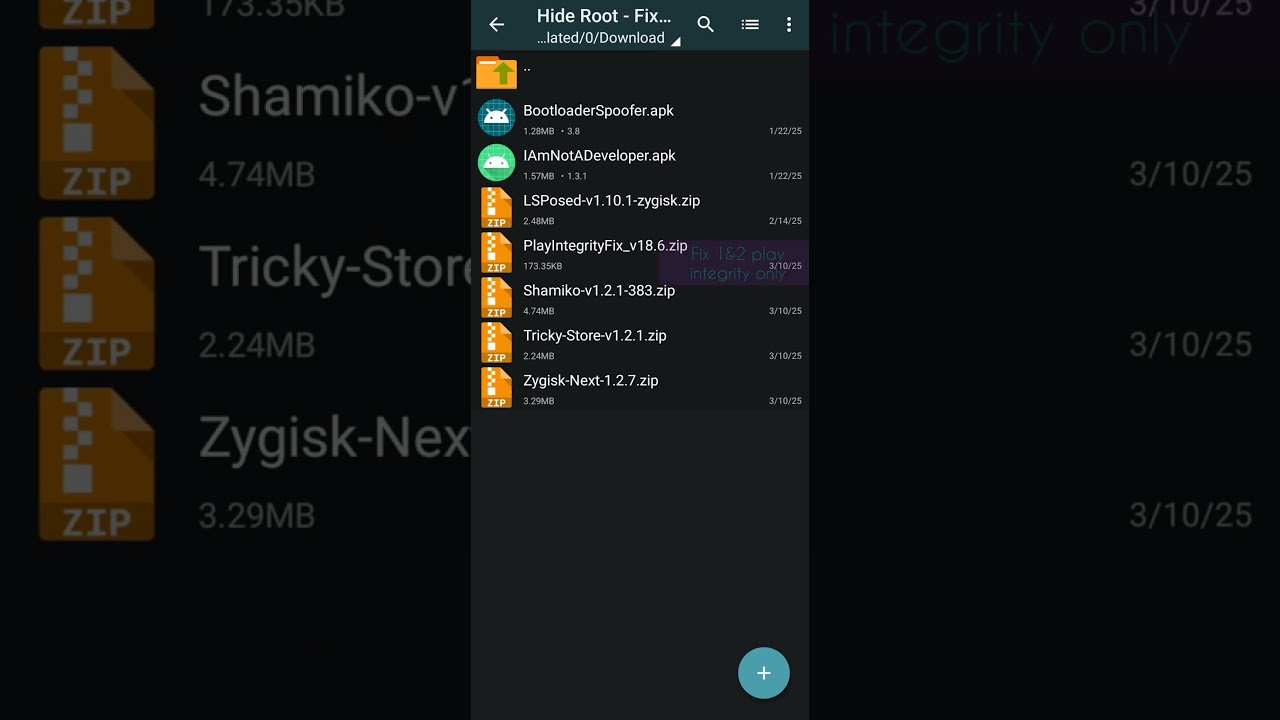Viewport: 1280px width, 720px height.
Task: Tap the Shamiko zip file icon
Action: (x=497, y=298)
